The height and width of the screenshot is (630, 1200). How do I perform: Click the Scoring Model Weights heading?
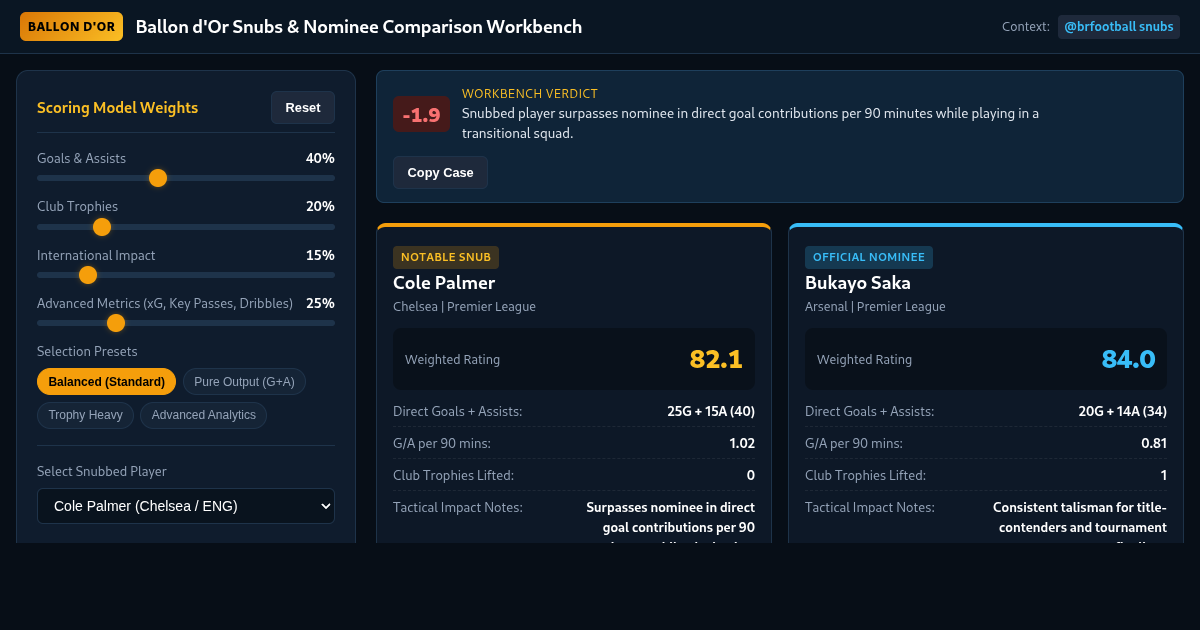(x=117, y=108)
